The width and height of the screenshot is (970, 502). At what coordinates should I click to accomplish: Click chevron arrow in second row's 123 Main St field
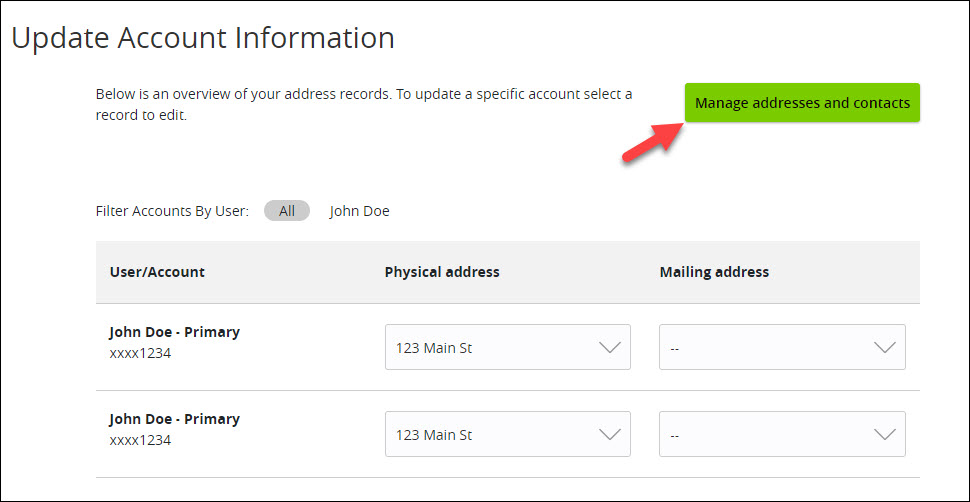click(610, 435)
